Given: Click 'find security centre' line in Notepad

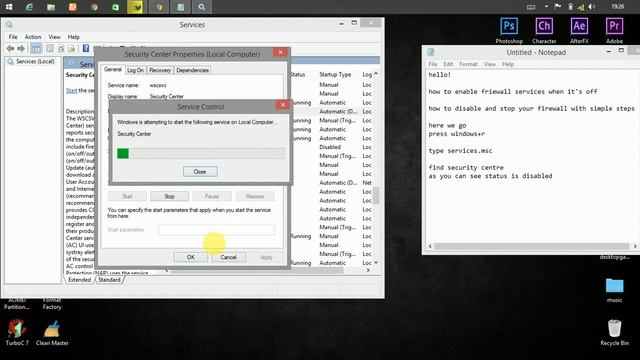Looking at the screenshot, I should pos(466,167).
